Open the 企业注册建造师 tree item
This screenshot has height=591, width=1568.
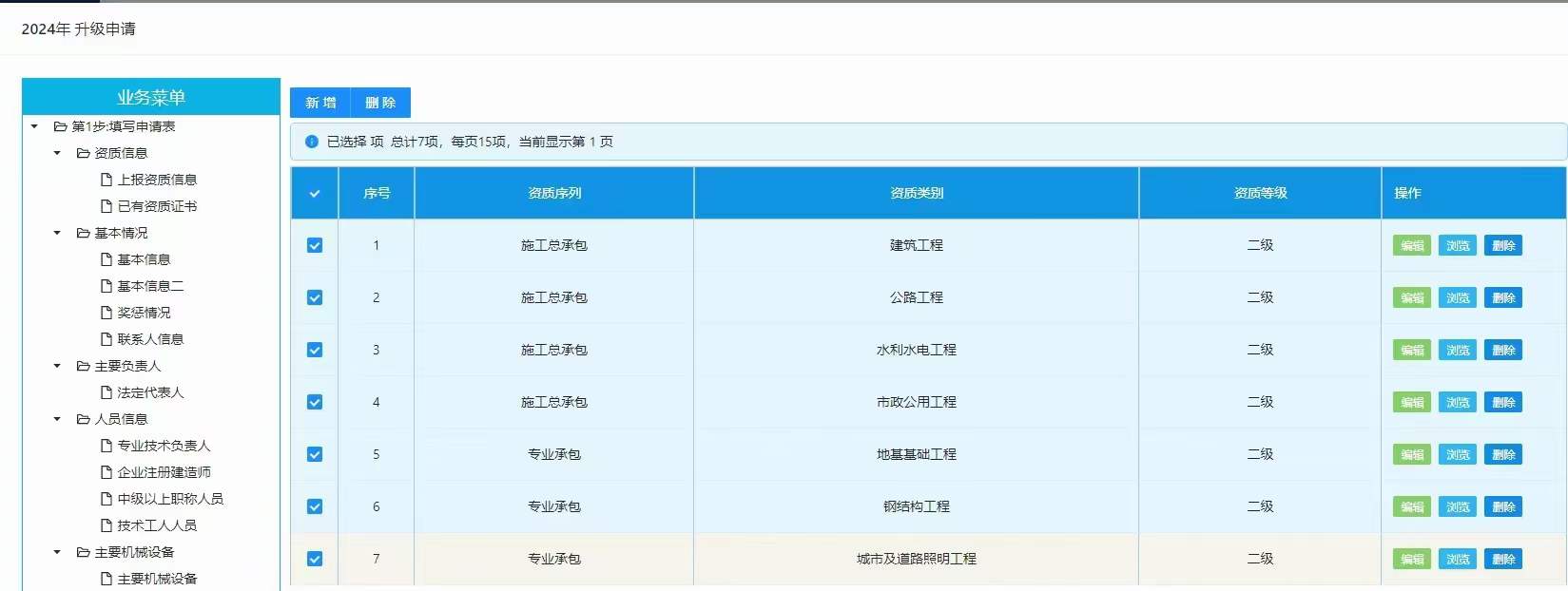pos(155,472)
